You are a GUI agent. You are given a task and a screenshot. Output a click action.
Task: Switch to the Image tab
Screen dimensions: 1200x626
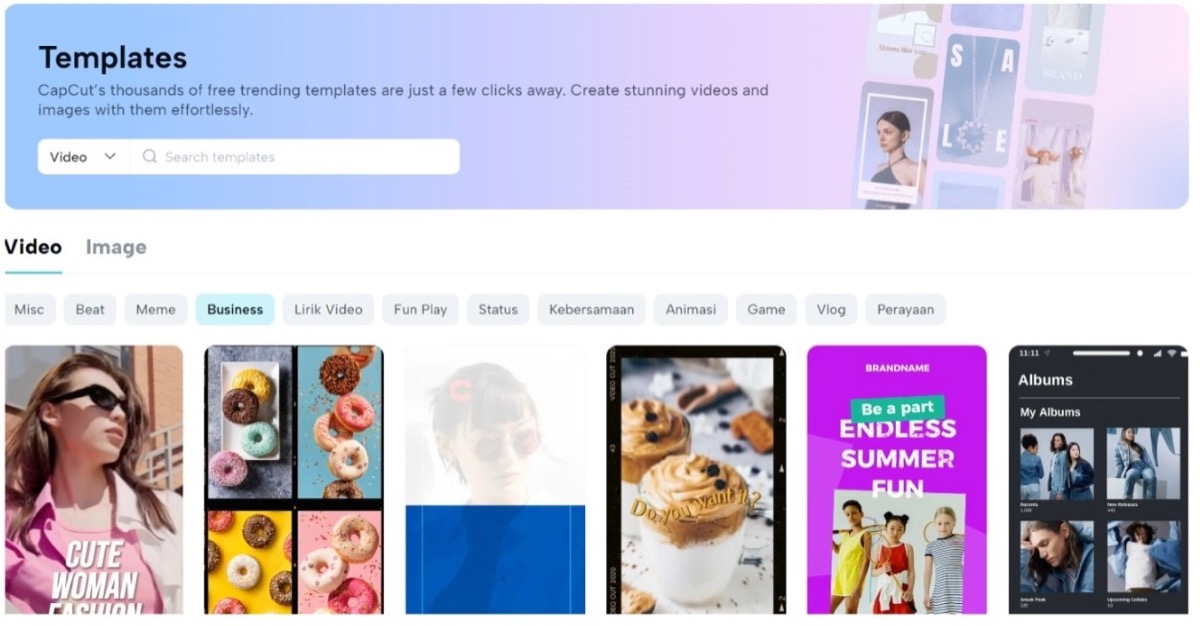[116, 247]
